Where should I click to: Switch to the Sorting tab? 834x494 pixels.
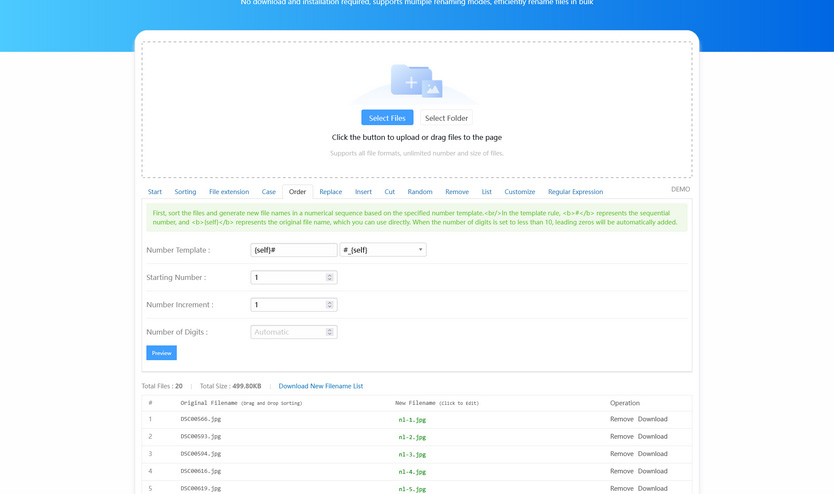coord(185,192)
